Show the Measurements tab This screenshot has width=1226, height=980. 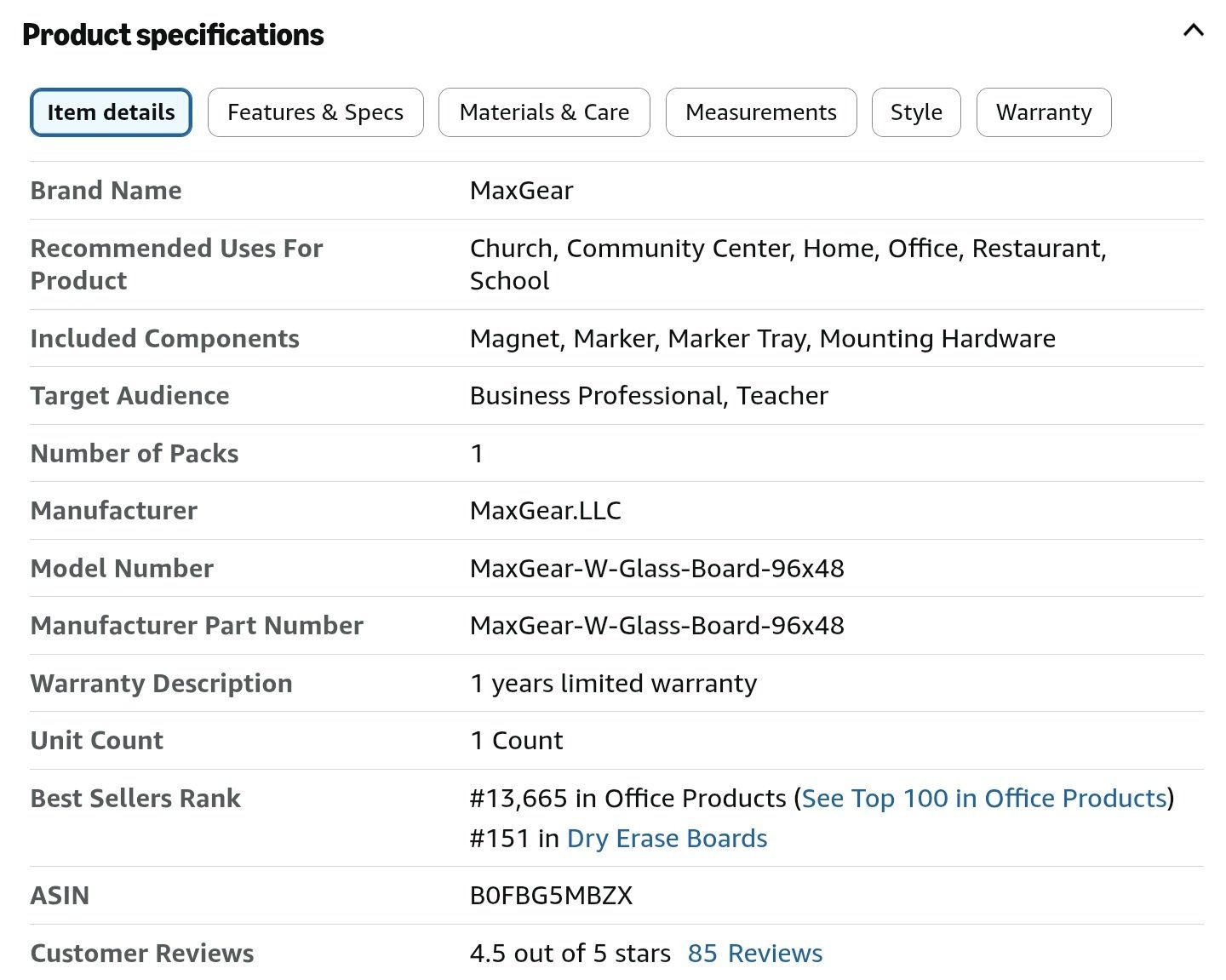761,112
